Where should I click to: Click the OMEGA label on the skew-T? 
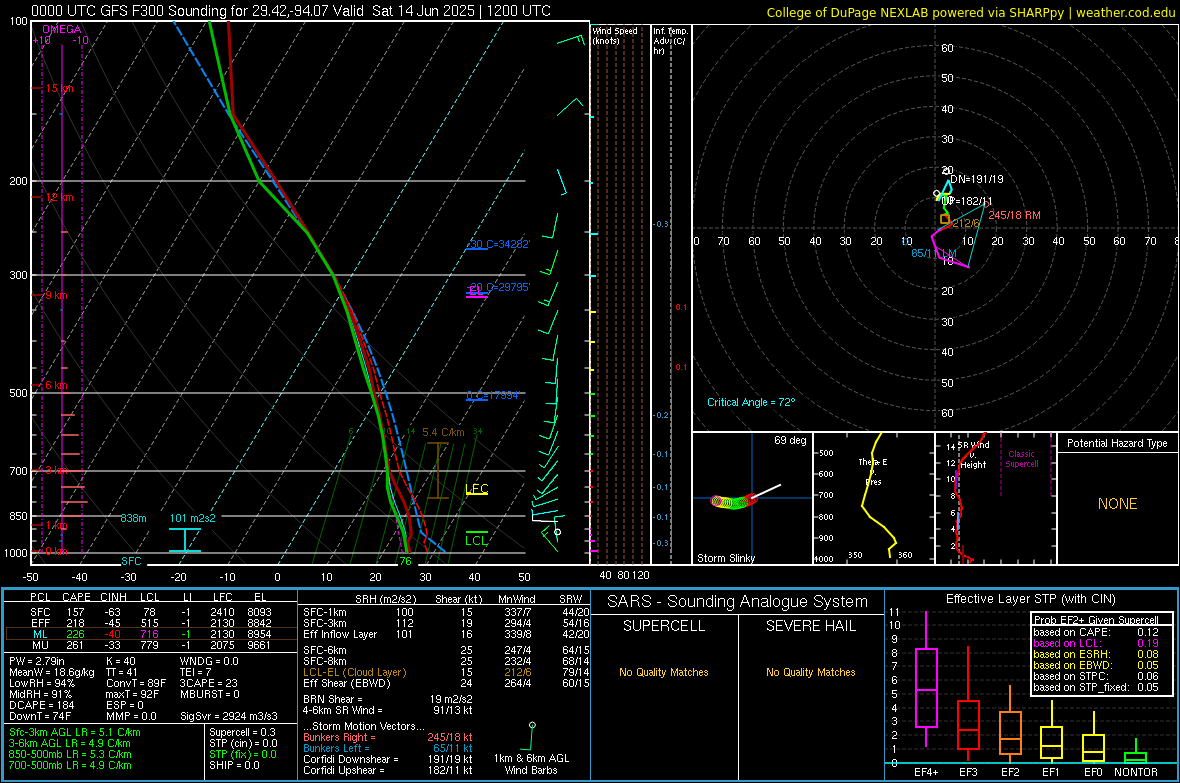62,29
